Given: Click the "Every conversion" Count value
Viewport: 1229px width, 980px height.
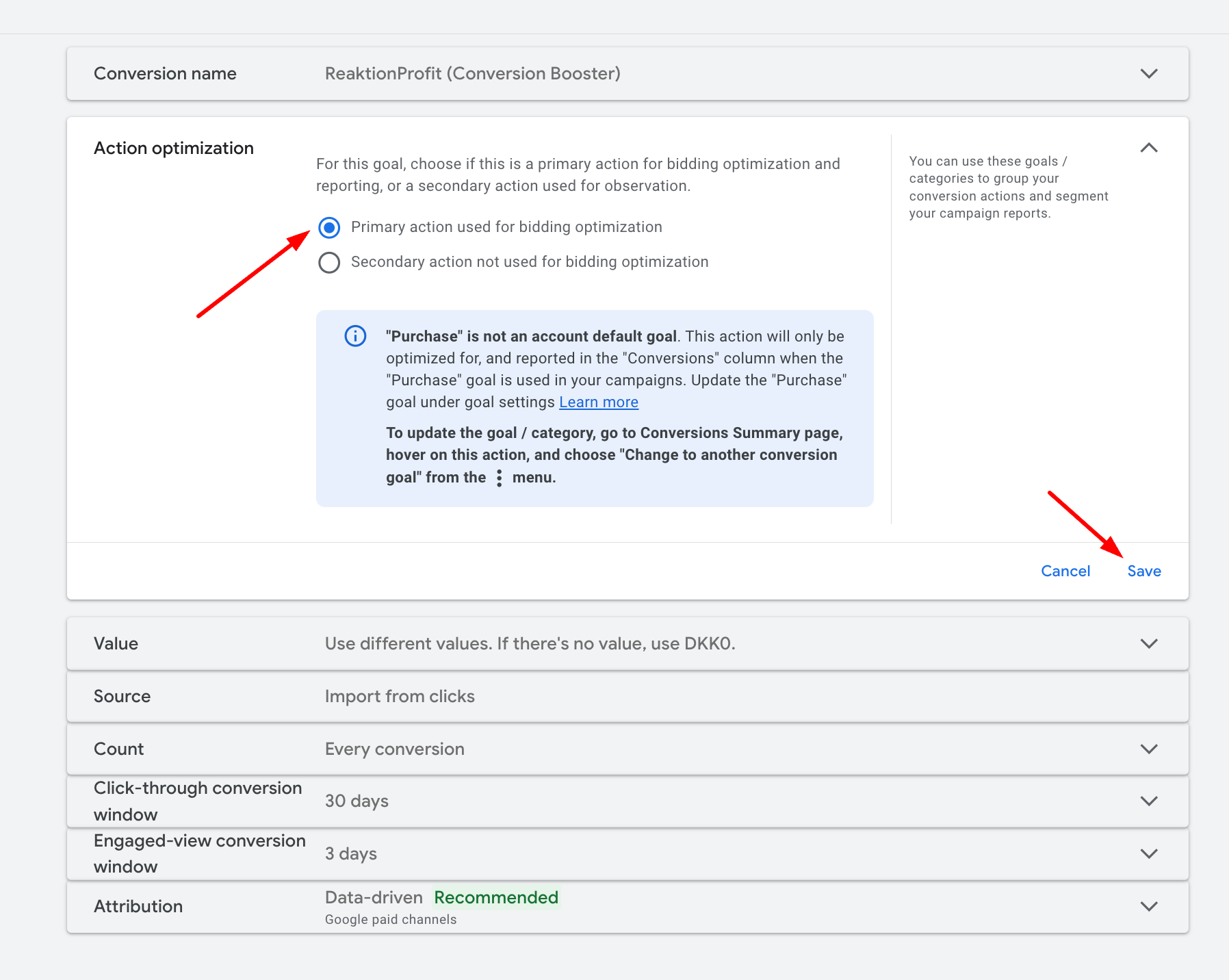Looking at the screenshot, I should (394, 749).
